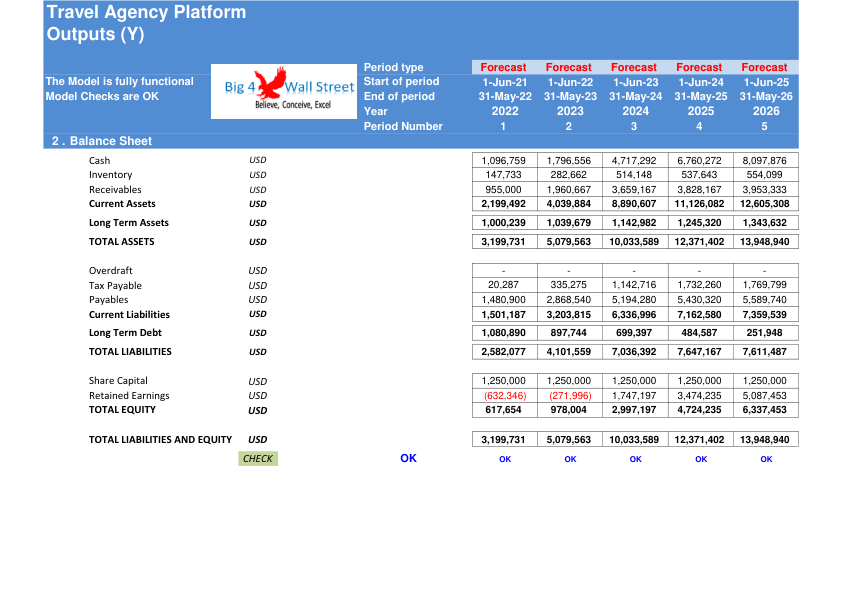Image resolution: width=842 pixels, height=596 pixels.
Task: Click the Big 4 Wall Street logo
Action: click(x=284, y=91)
